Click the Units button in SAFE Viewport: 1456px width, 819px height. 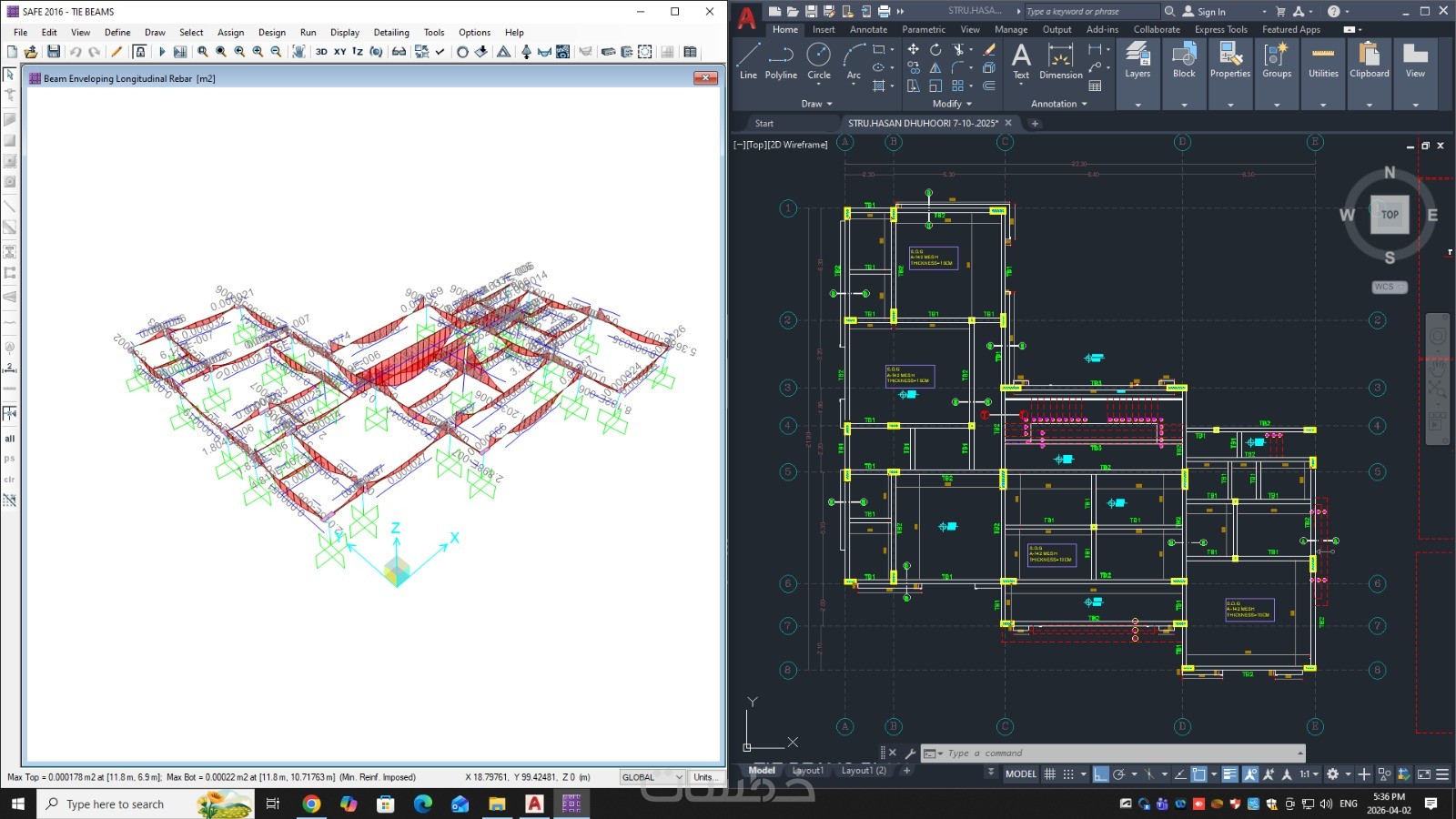[x=705, y=777]
